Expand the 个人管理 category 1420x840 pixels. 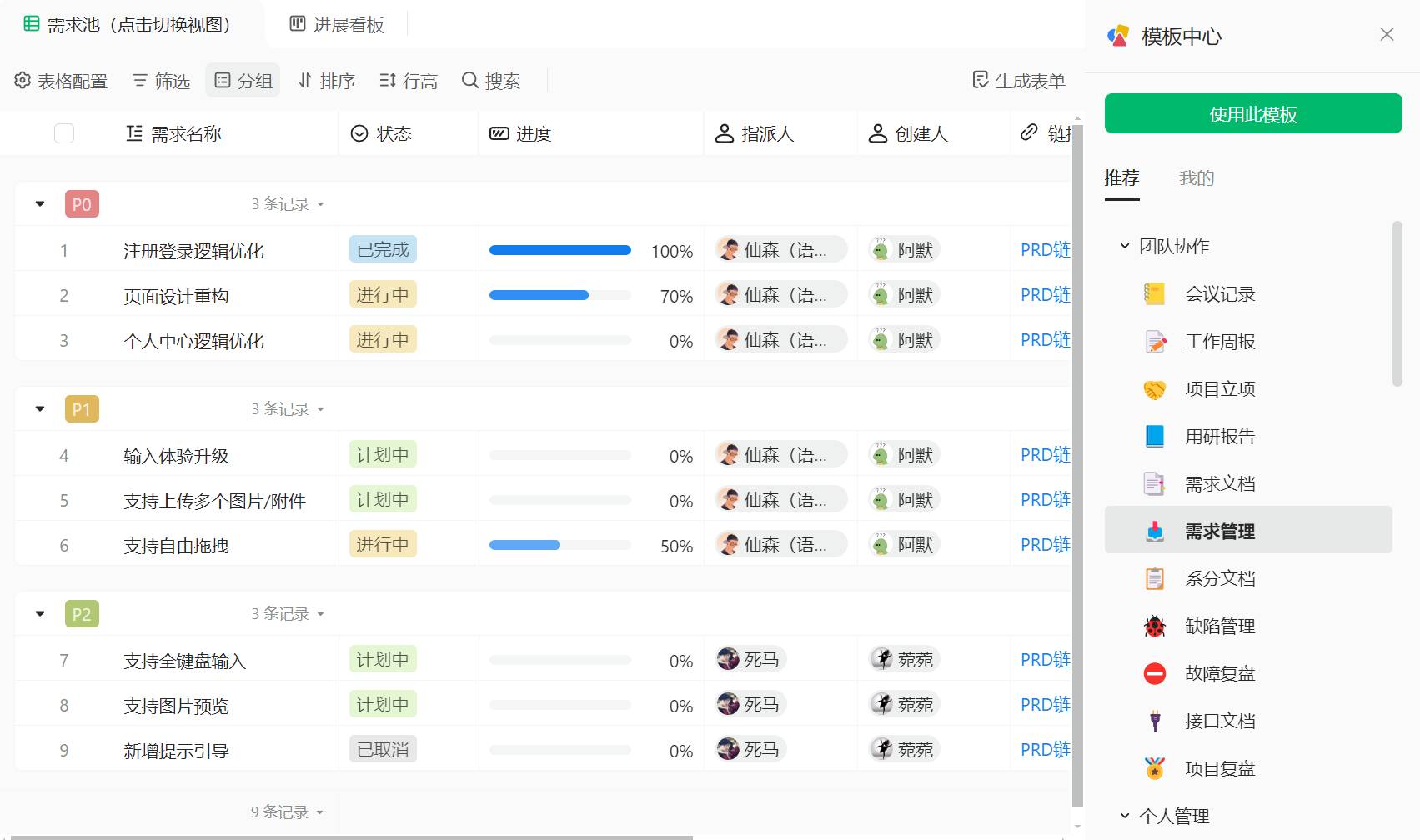pos(1125,816)
